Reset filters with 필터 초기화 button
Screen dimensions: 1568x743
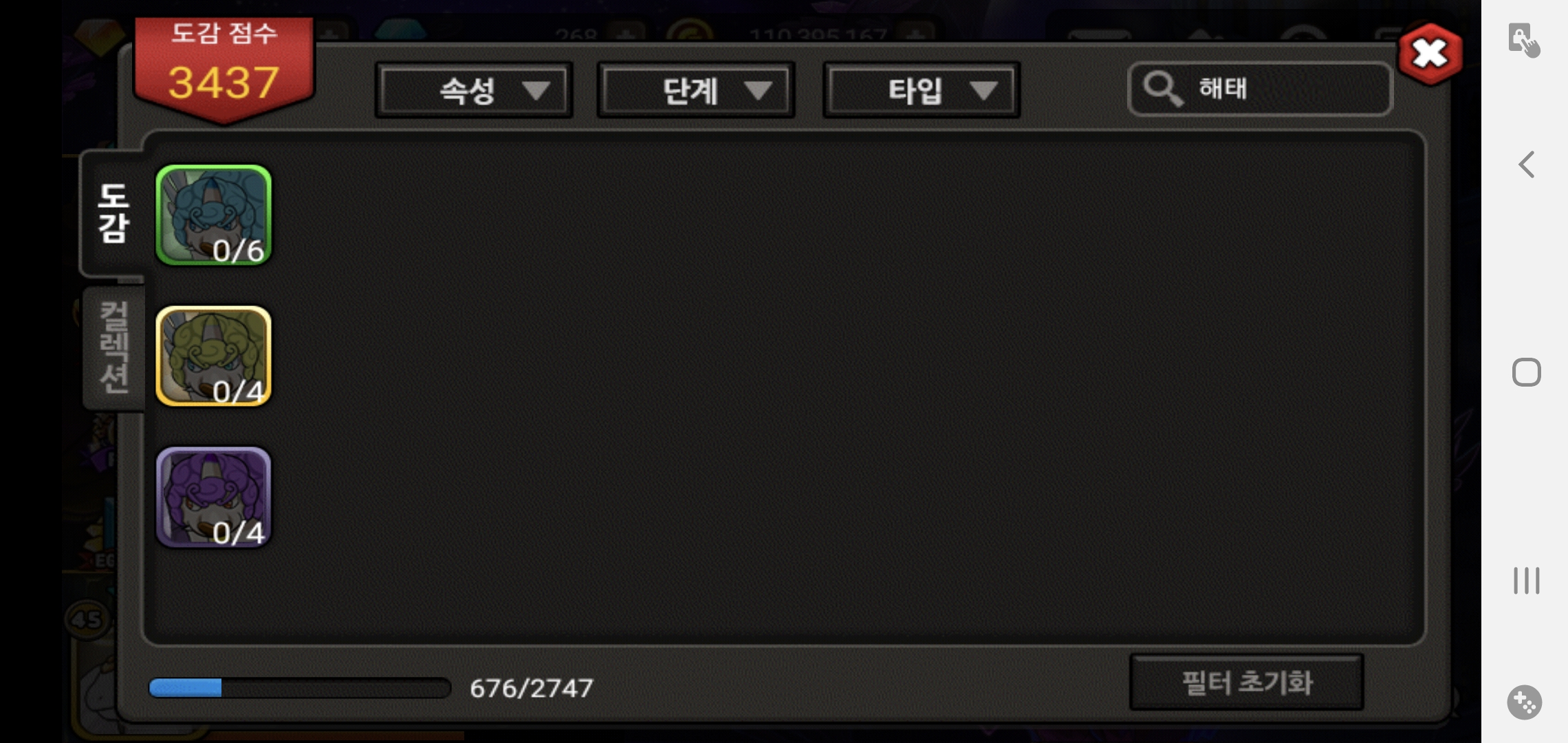(x=1246, y=682)
